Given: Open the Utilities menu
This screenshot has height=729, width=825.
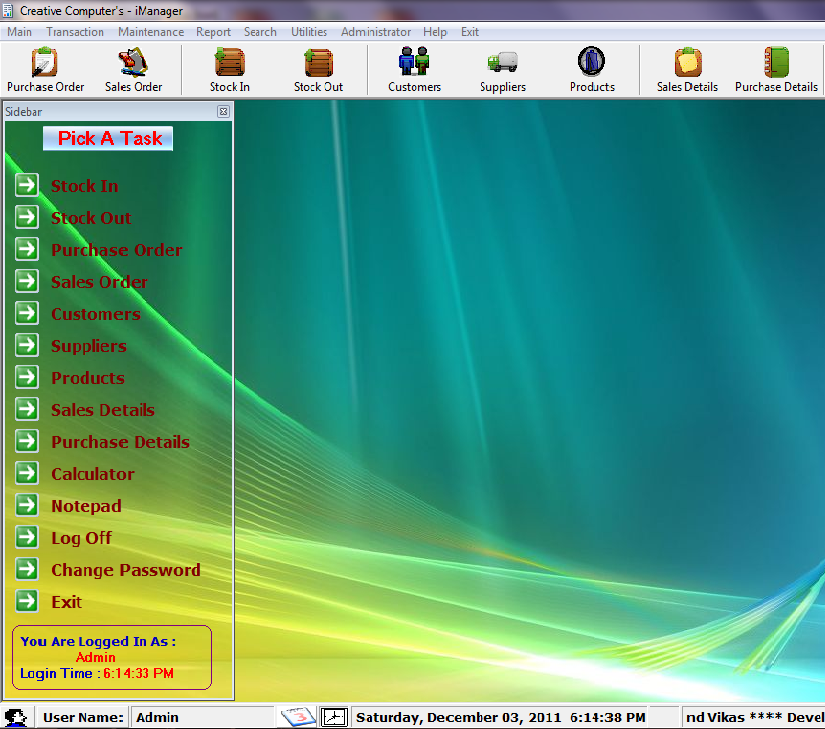Looking at the screenshot, I should [308, 31].
